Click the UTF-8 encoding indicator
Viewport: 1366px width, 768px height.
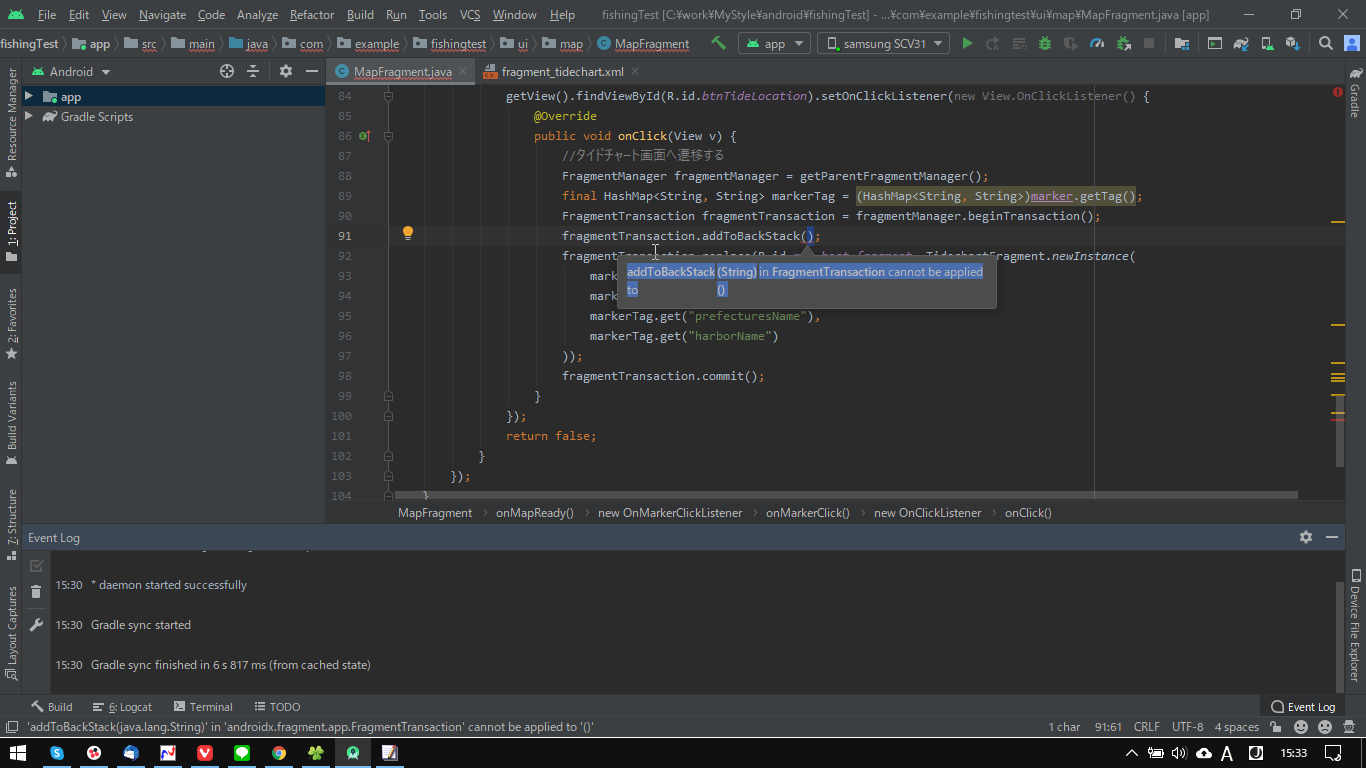(1187, 727)
